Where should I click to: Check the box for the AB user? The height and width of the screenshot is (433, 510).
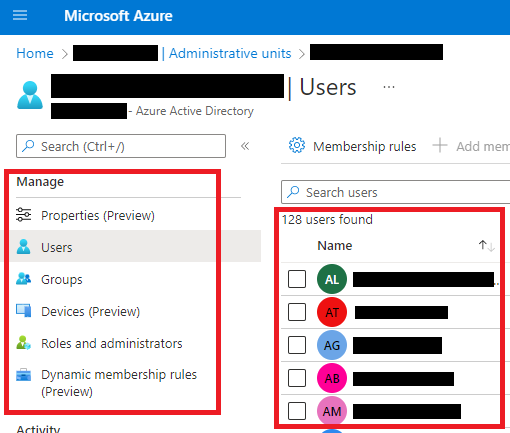pos(297,378)
